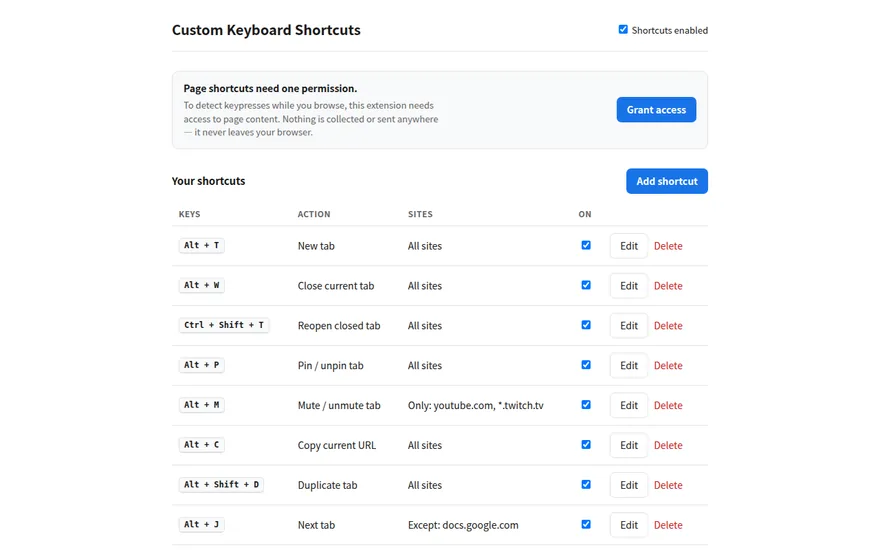This screenshot has width=880, height=550.
Task: Open Edit for Reopen closed tab
Action: pyautogui.click(x=629, y=326)
